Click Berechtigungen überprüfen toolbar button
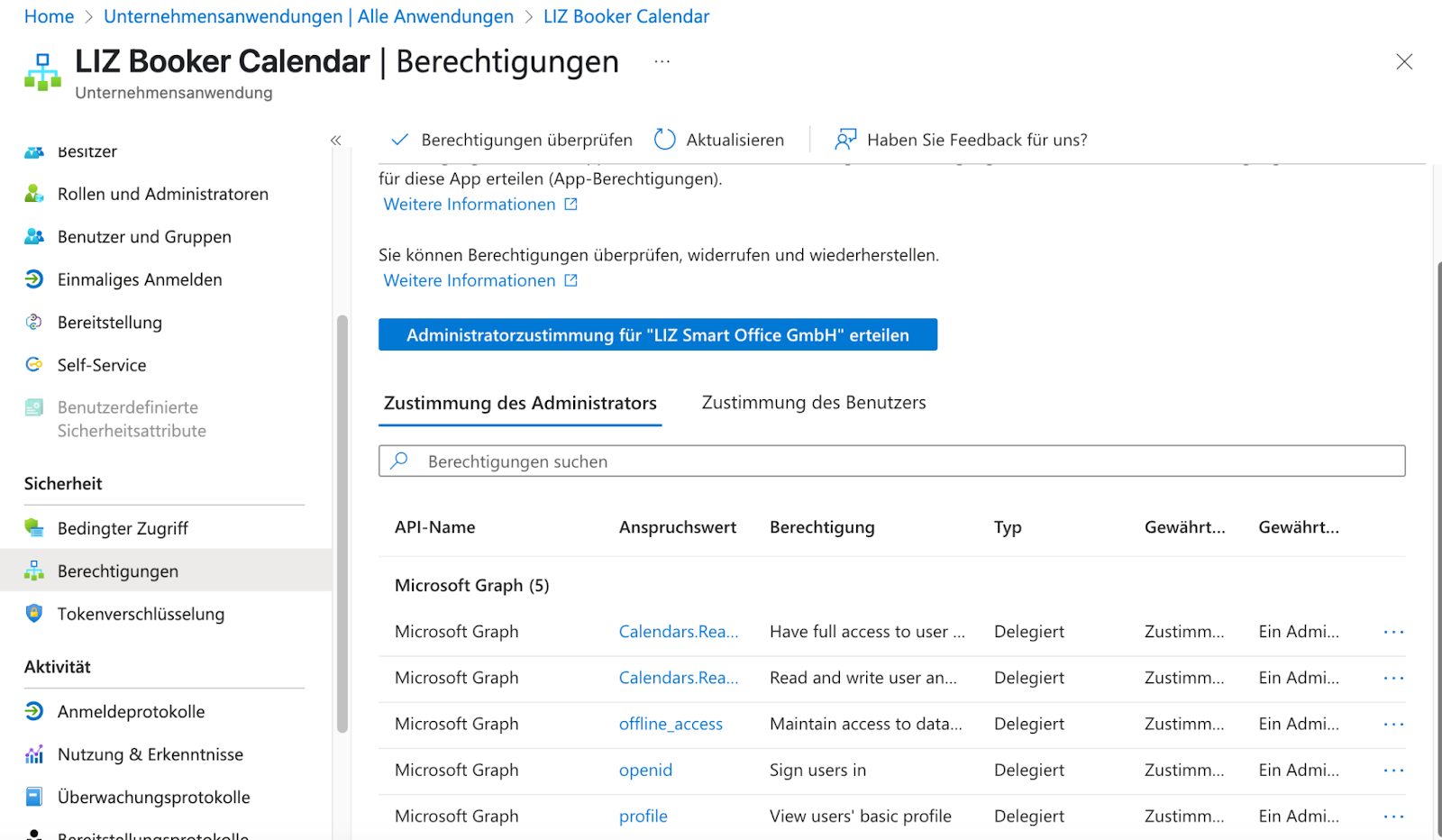 pos(511,140)
